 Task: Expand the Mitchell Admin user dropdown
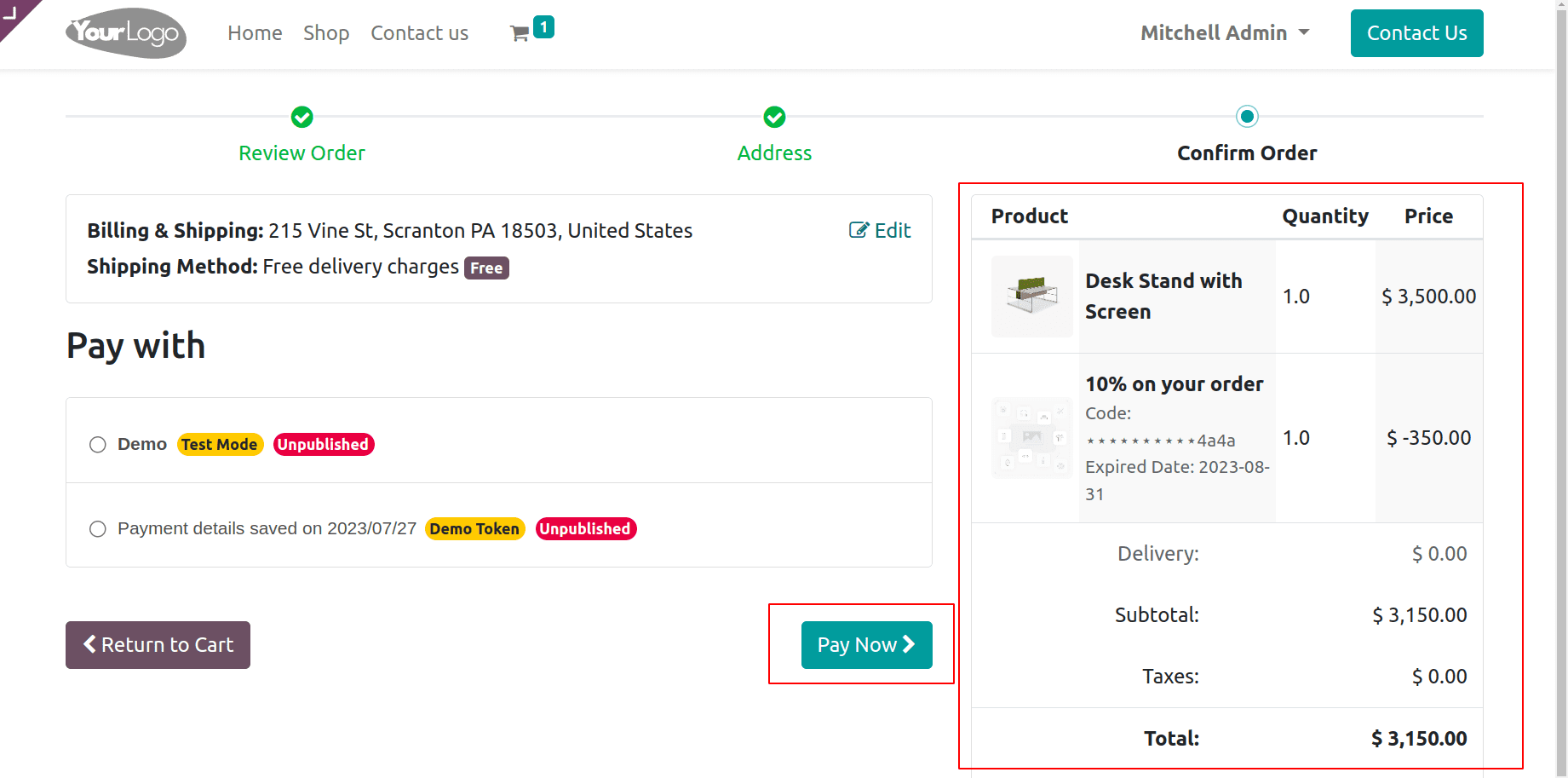pyautogui.click(x=1225, y=33)
